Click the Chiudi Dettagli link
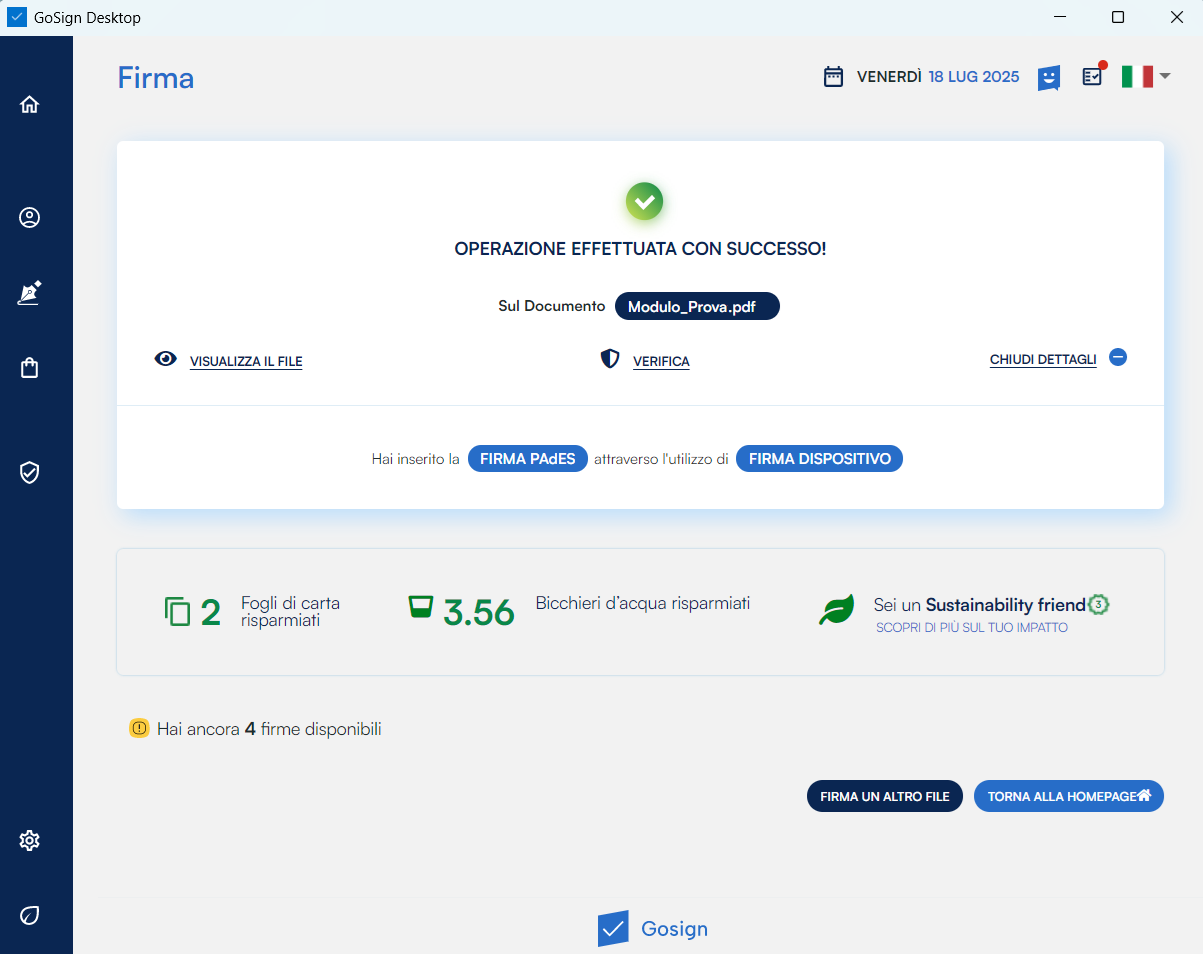 pyautogui.click(x=1042, y=360)
